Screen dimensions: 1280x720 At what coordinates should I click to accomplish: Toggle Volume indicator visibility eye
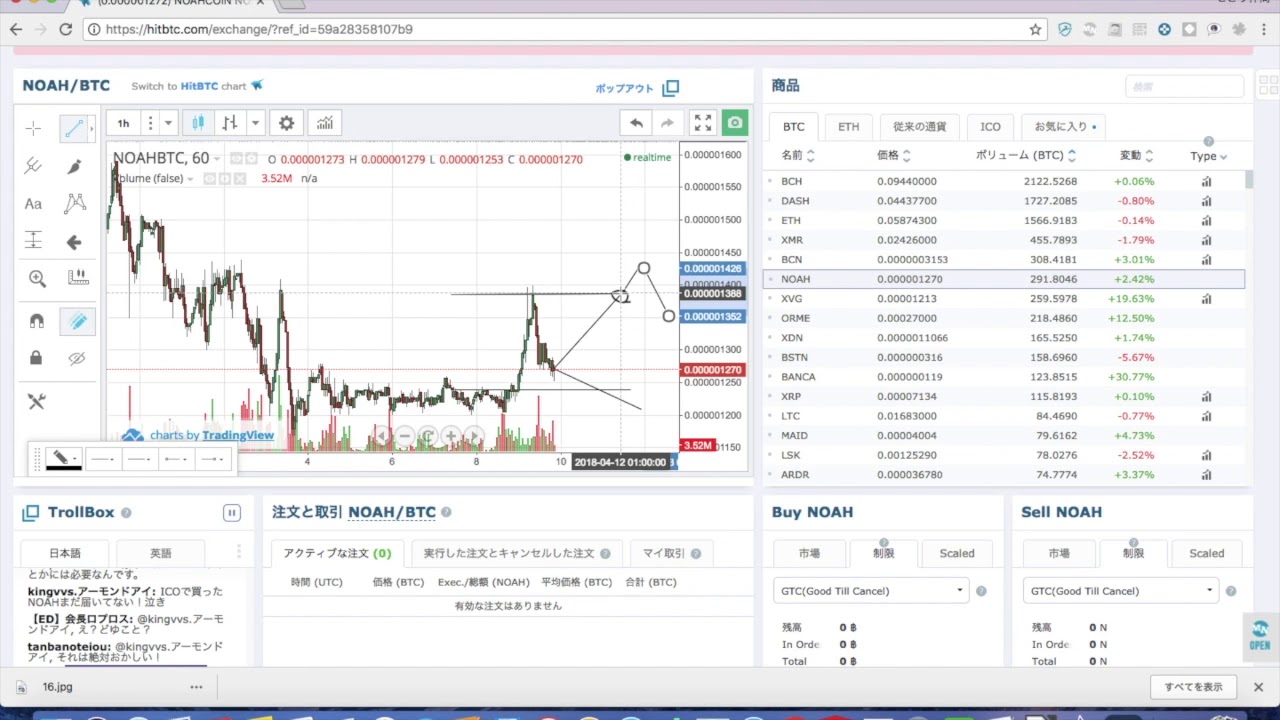pos(210,179)
